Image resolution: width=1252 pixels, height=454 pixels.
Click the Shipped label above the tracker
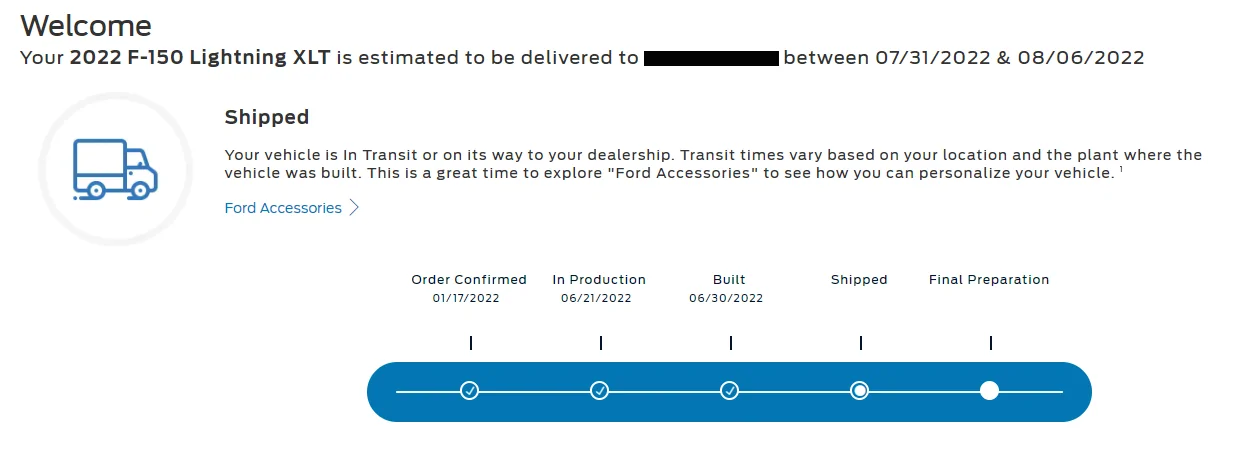coord(859,280)
